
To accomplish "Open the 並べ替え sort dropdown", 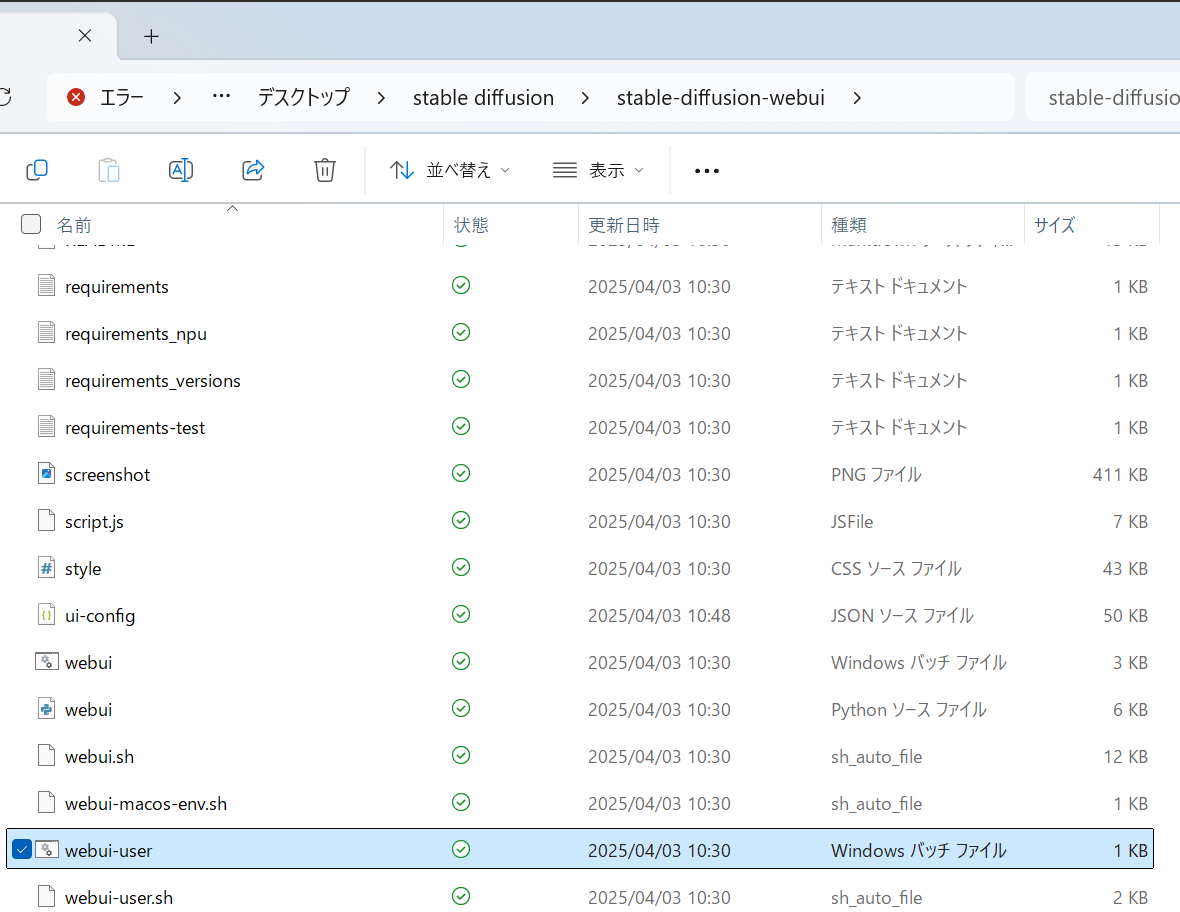I will pyautogui.click(x=449, y=171).
